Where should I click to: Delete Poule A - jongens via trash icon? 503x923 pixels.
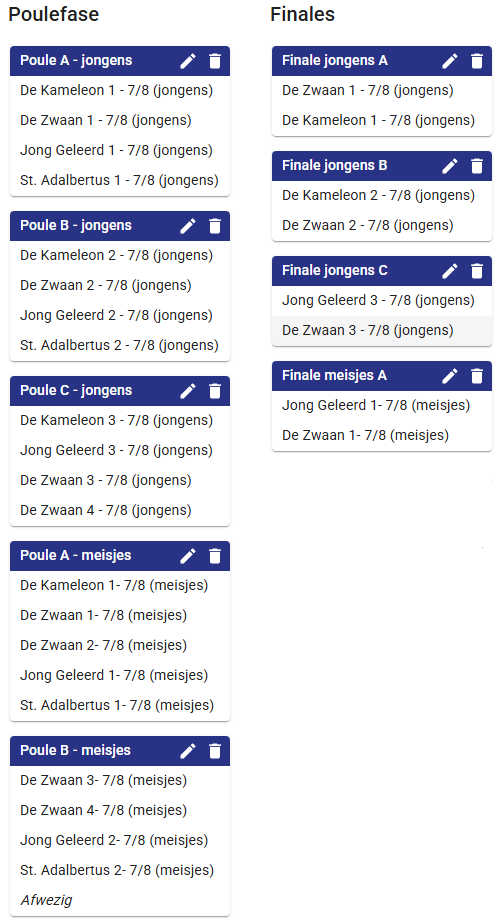coord(215,61)
